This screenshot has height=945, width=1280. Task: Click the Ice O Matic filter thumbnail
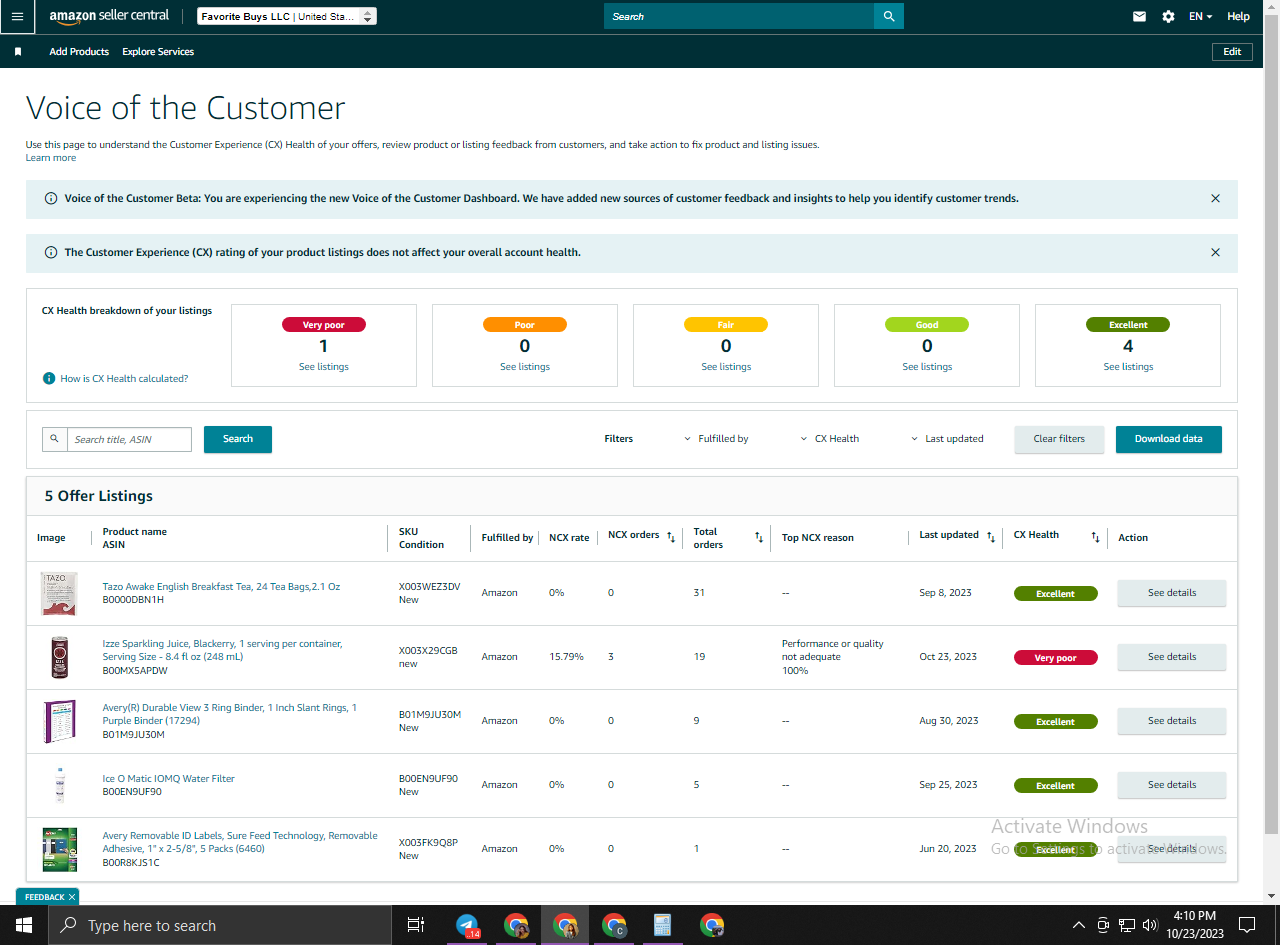(59, 785)
